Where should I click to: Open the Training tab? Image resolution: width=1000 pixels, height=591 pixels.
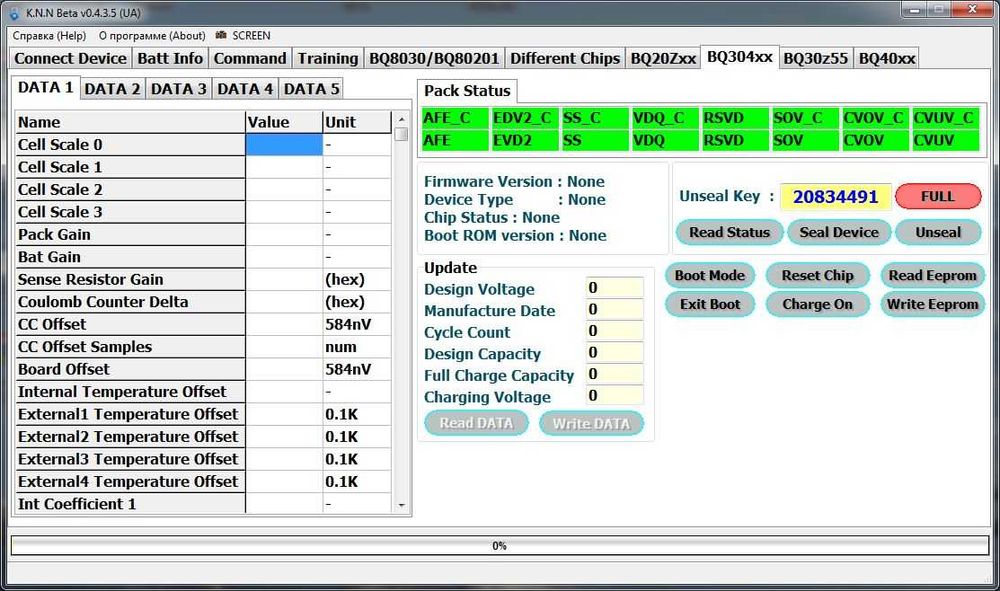[x=328, y=58]
